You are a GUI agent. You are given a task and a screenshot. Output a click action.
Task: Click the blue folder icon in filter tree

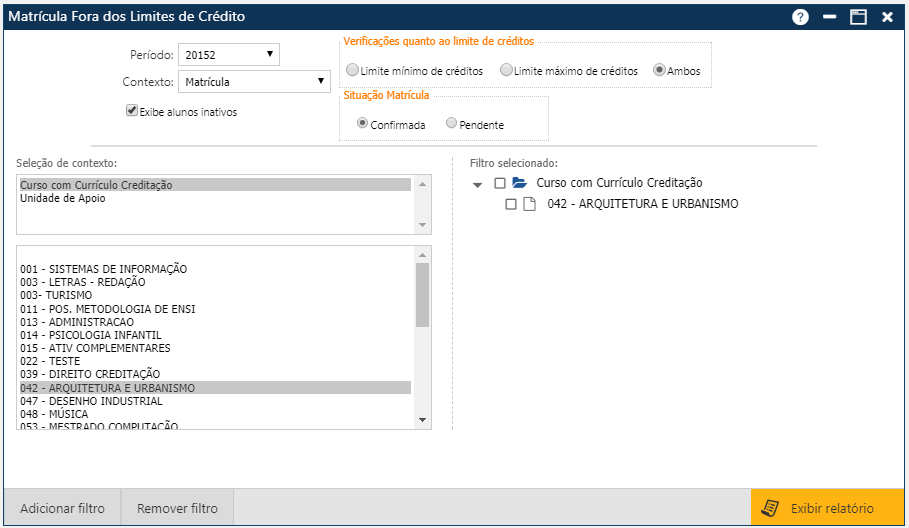519,183
